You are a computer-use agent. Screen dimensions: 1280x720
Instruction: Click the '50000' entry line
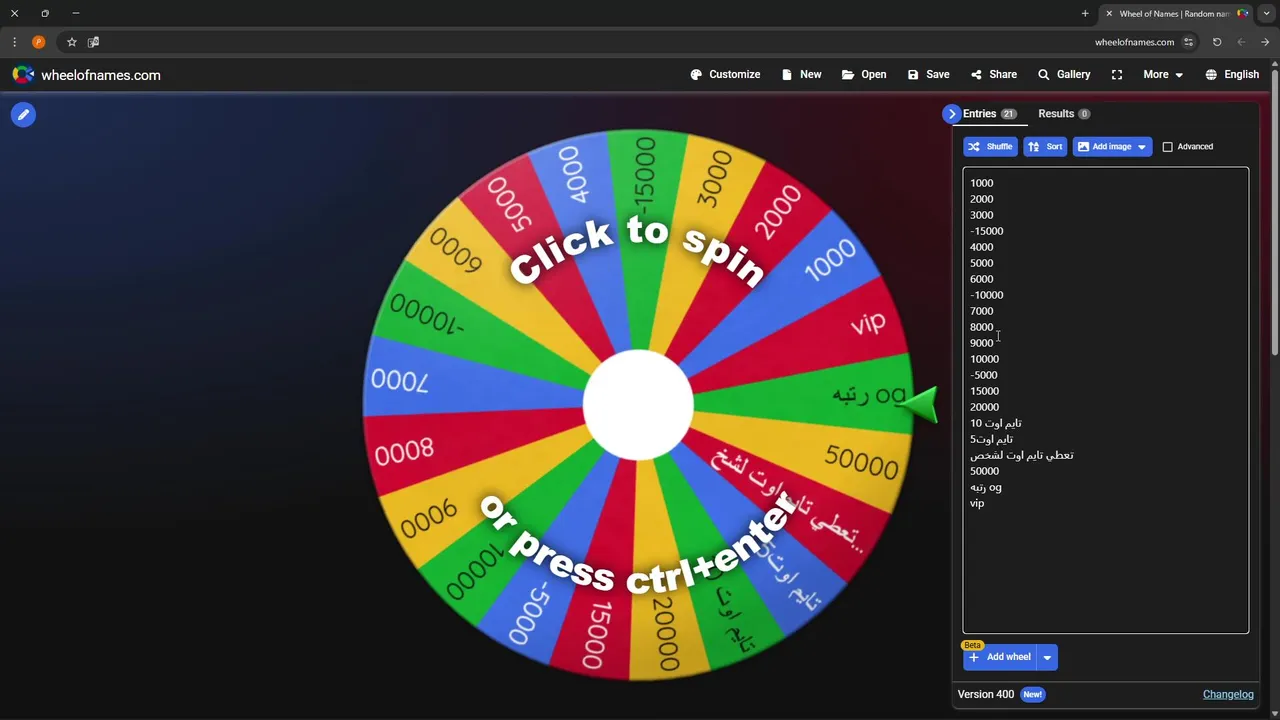point(984,471)
